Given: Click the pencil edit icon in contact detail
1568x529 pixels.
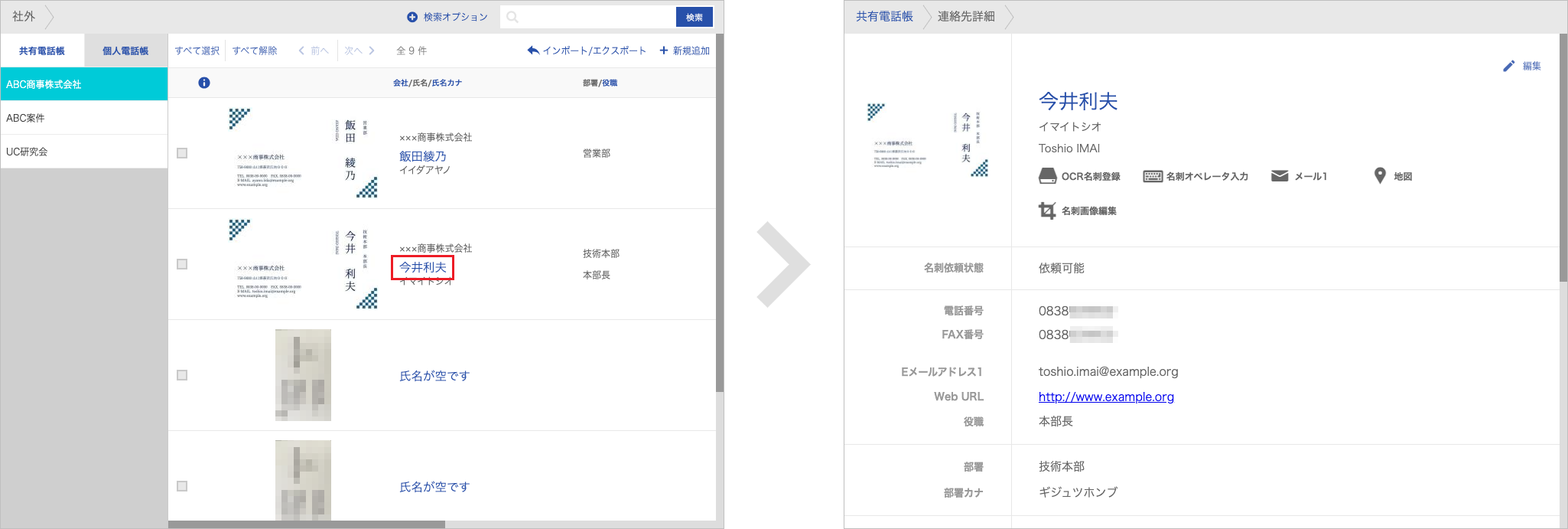Looking at the screenshot, I should pyautogui.click(x=1508, y=66).
